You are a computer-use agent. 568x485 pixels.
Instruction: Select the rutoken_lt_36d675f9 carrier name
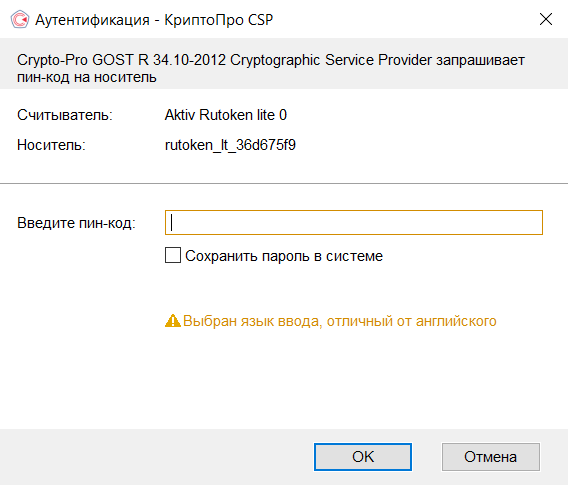tap(230, 145)
